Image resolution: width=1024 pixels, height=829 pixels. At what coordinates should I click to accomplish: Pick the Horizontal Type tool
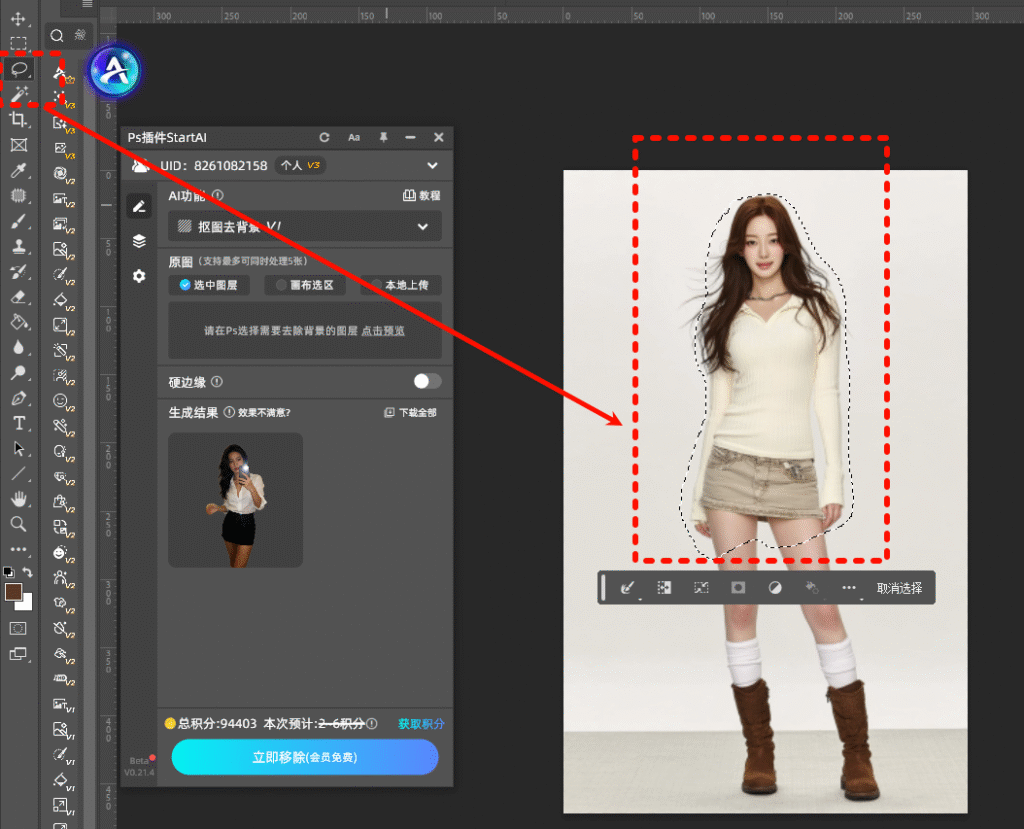click(18, 423)
